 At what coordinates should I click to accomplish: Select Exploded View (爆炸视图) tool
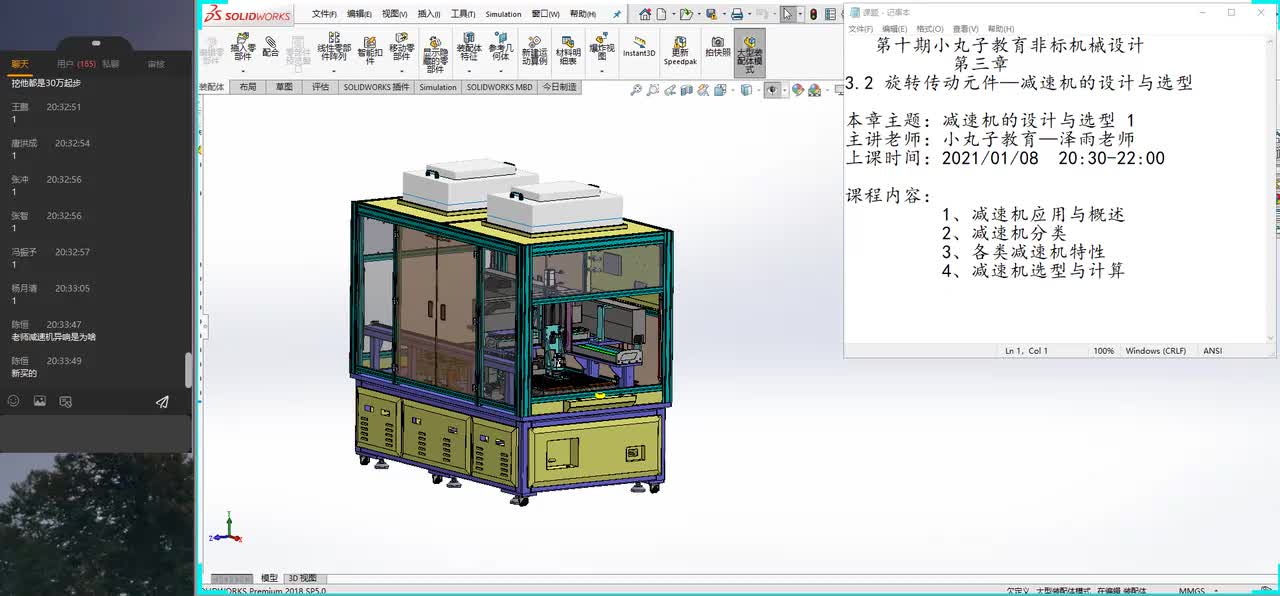[x=602, y=46]
